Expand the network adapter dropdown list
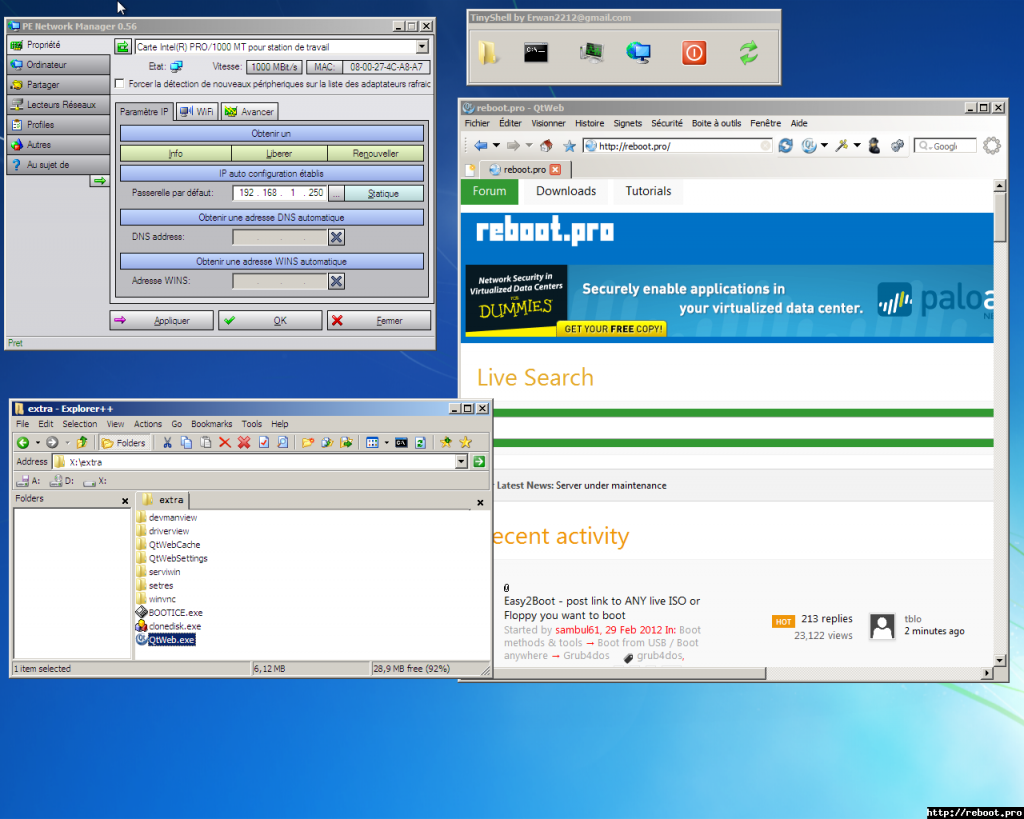Screen dimensions: 1024x819 [x=421, y=46]
